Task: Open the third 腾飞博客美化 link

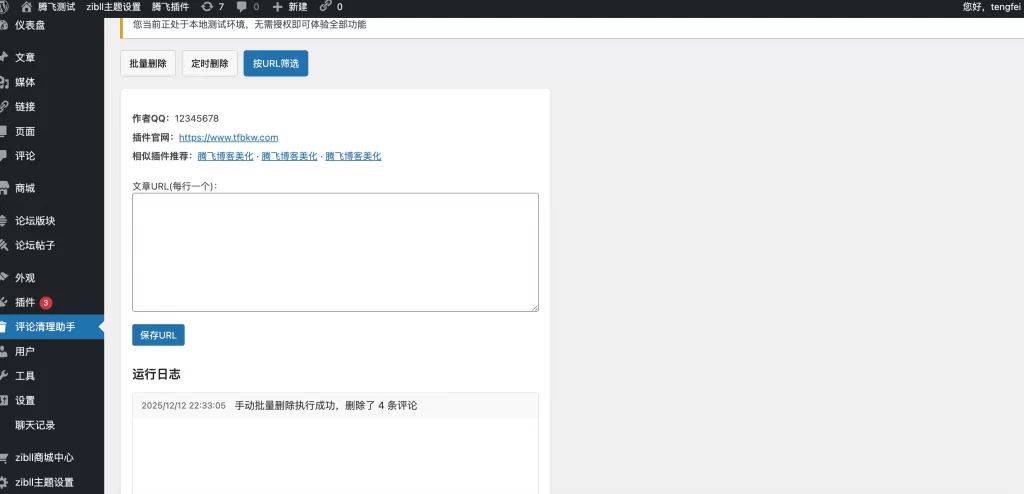Action: point(353,156)
